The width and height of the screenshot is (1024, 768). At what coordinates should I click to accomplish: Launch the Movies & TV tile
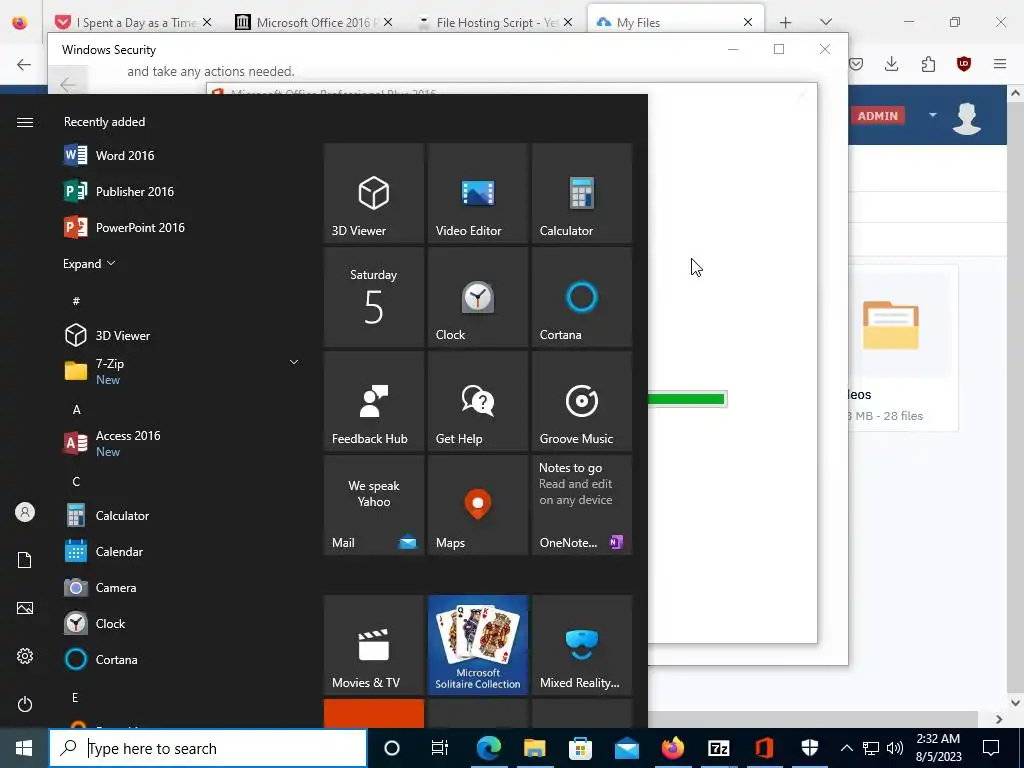(374, 645)
